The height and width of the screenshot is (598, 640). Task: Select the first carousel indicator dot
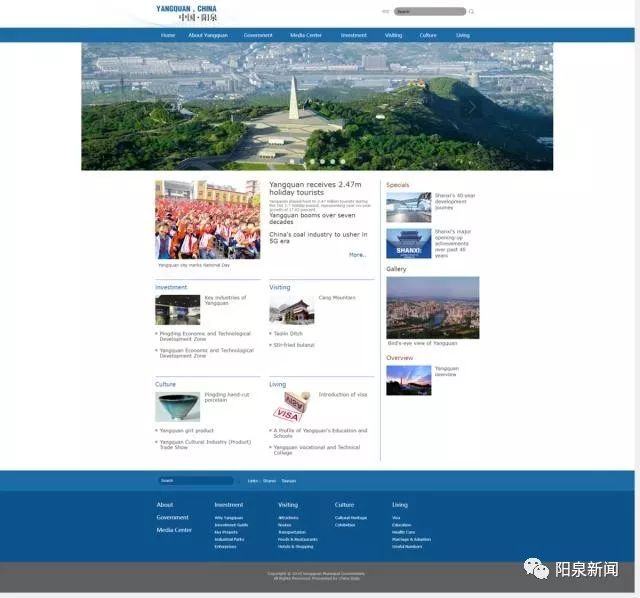291,161
